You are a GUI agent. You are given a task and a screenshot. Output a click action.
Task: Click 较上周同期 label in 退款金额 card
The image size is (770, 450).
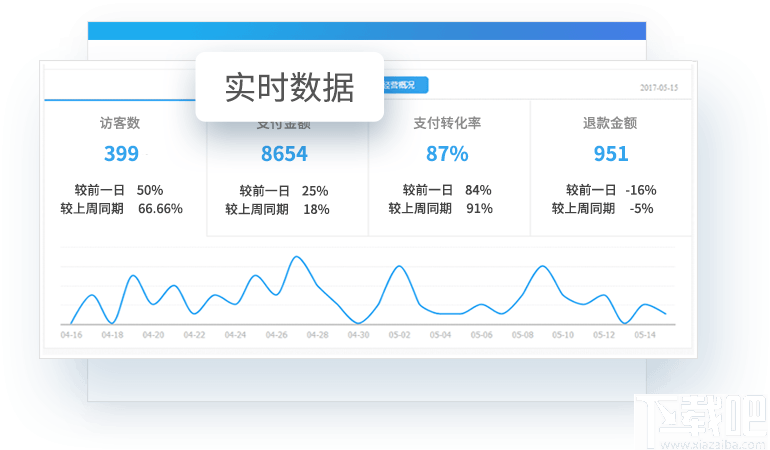(x=583, y=209)
